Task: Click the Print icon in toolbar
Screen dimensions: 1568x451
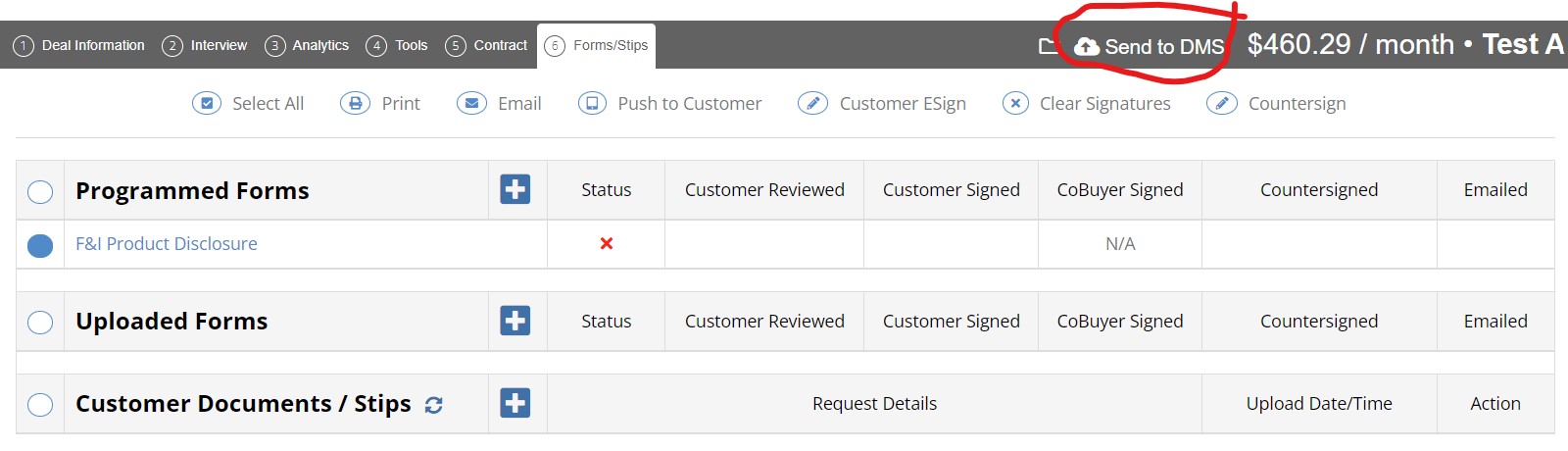Action: tap(355, 103)
